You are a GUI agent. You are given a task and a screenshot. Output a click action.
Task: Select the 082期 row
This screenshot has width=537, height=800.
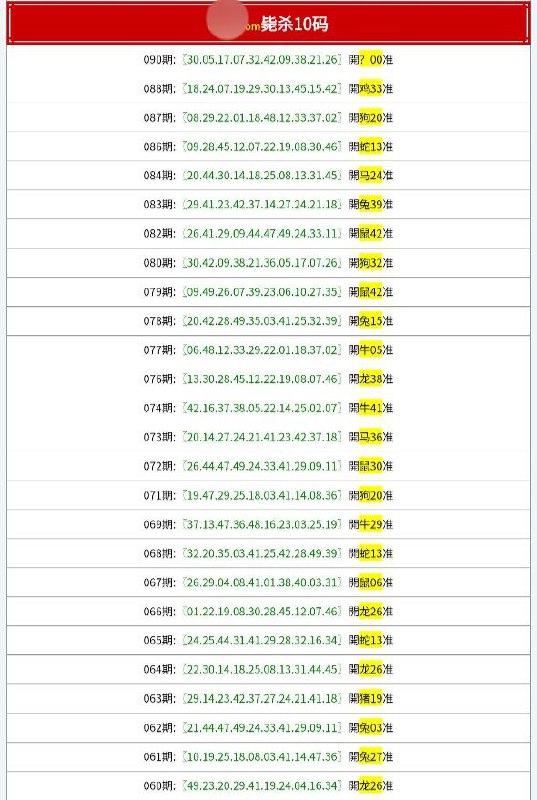268,234
